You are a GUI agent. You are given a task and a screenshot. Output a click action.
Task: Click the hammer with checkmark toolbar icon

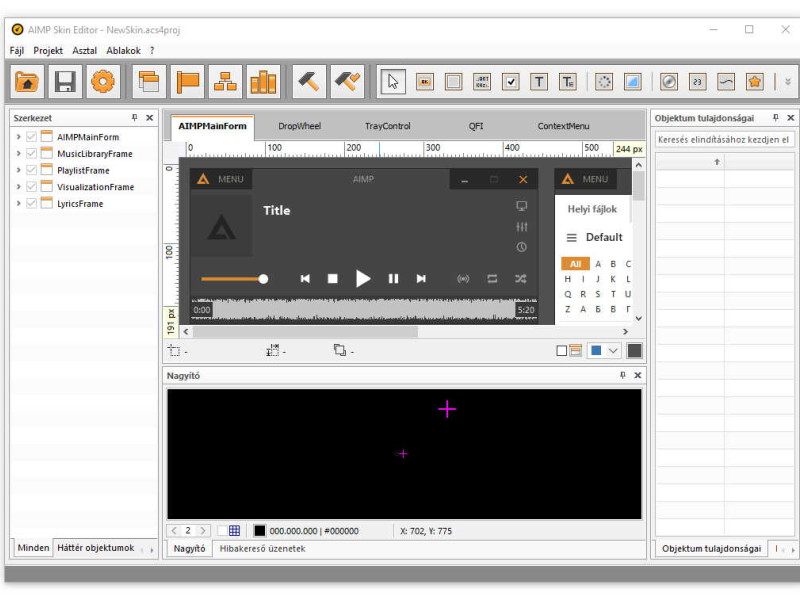347,82
